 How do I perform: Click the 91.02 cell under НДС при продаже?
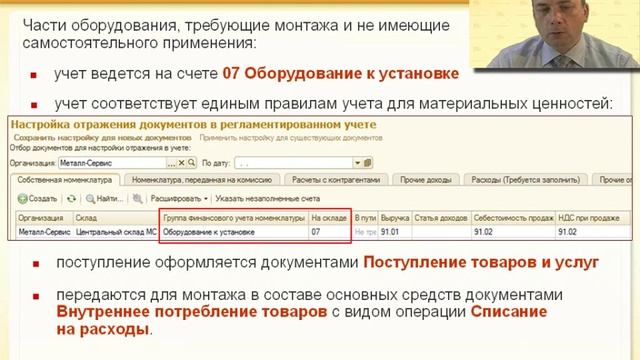(593, 232)
